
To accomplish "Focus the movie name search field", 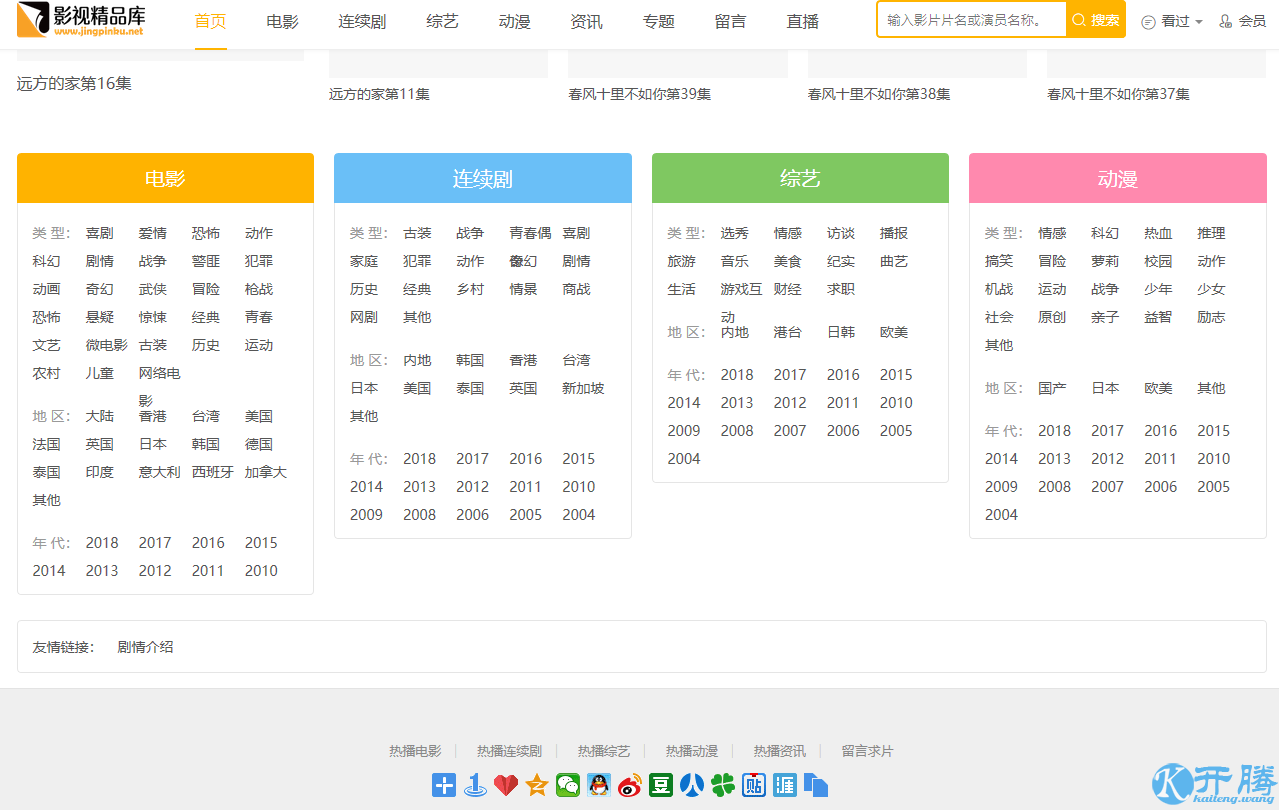I will click(x=971, y=20).
